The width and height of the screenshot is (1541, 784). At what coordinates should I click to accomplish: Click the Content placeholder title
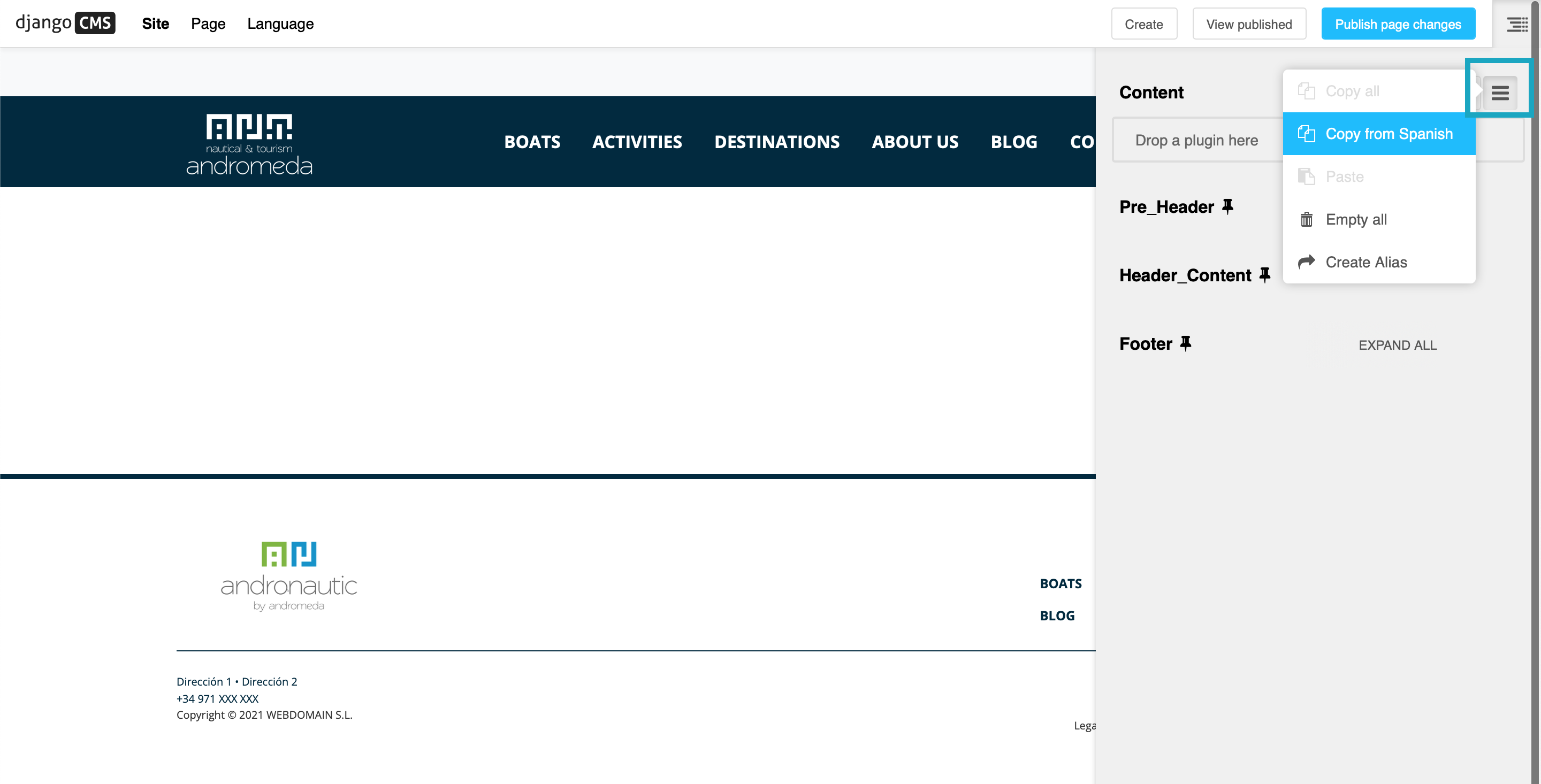pyautogui.click(x=1151, y=92)
